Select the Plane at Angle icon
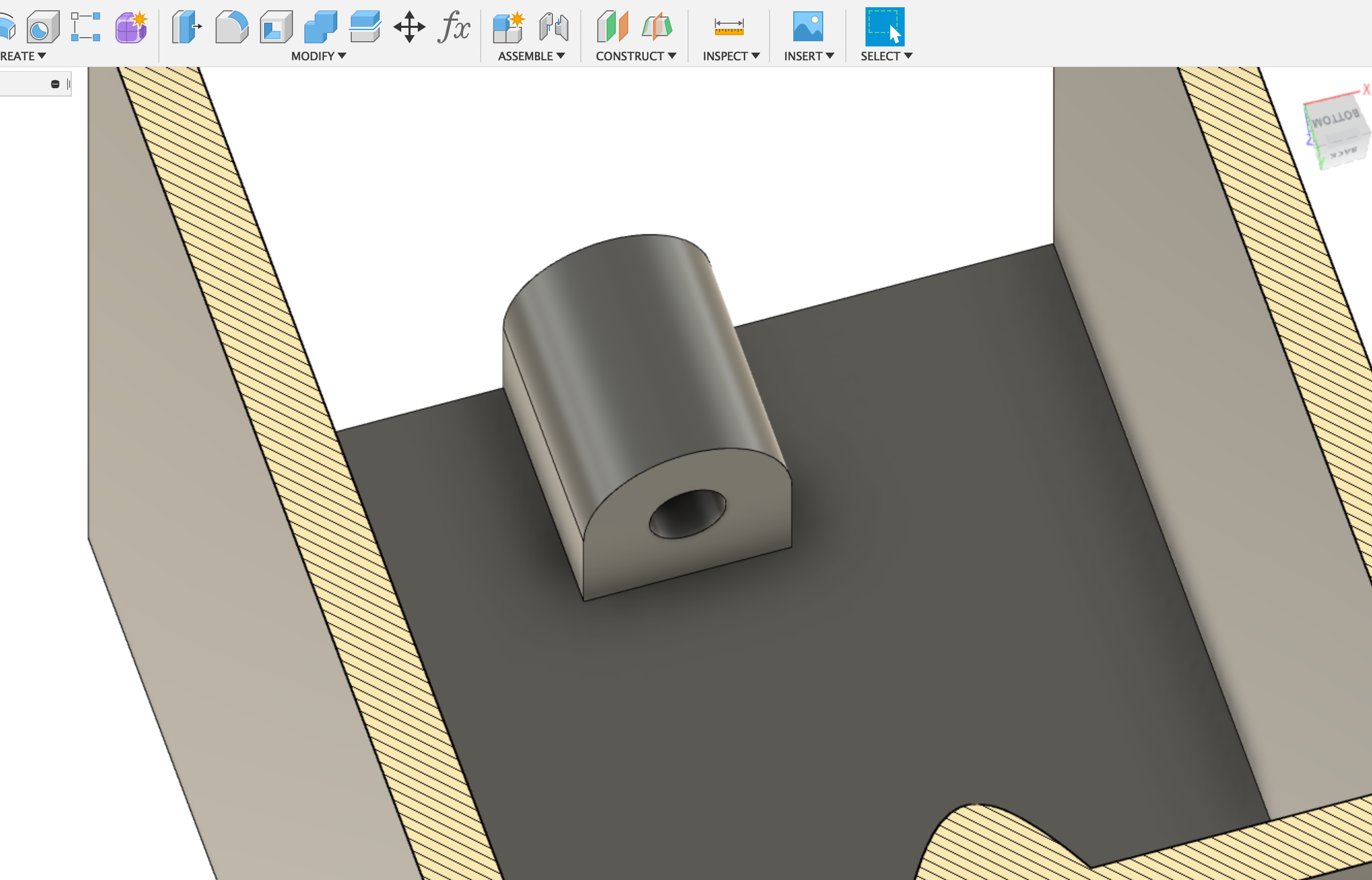The height and width of the screenshot is (880, 1372). pos(657,27)
